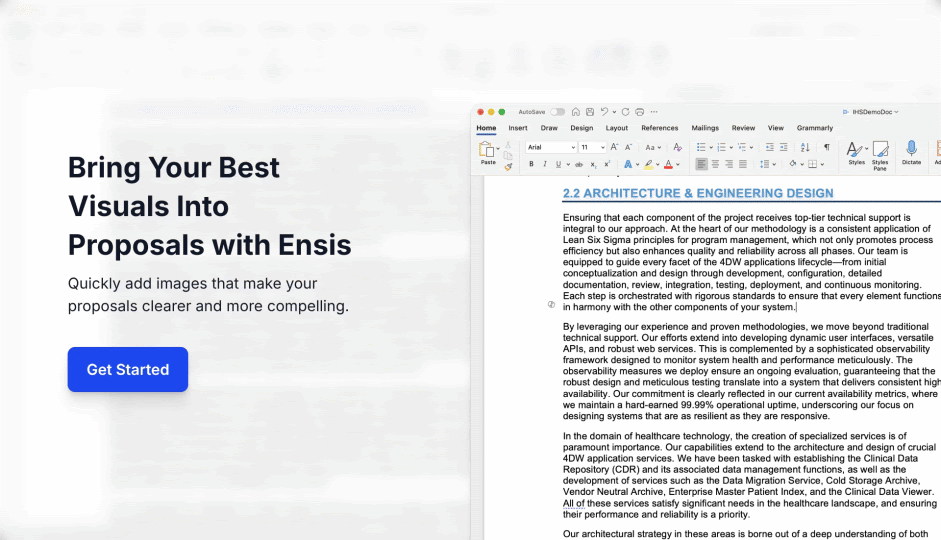Open the font color dropdown arrow
The height and width of the screenshot is (540, 941).
pos(678,164)
